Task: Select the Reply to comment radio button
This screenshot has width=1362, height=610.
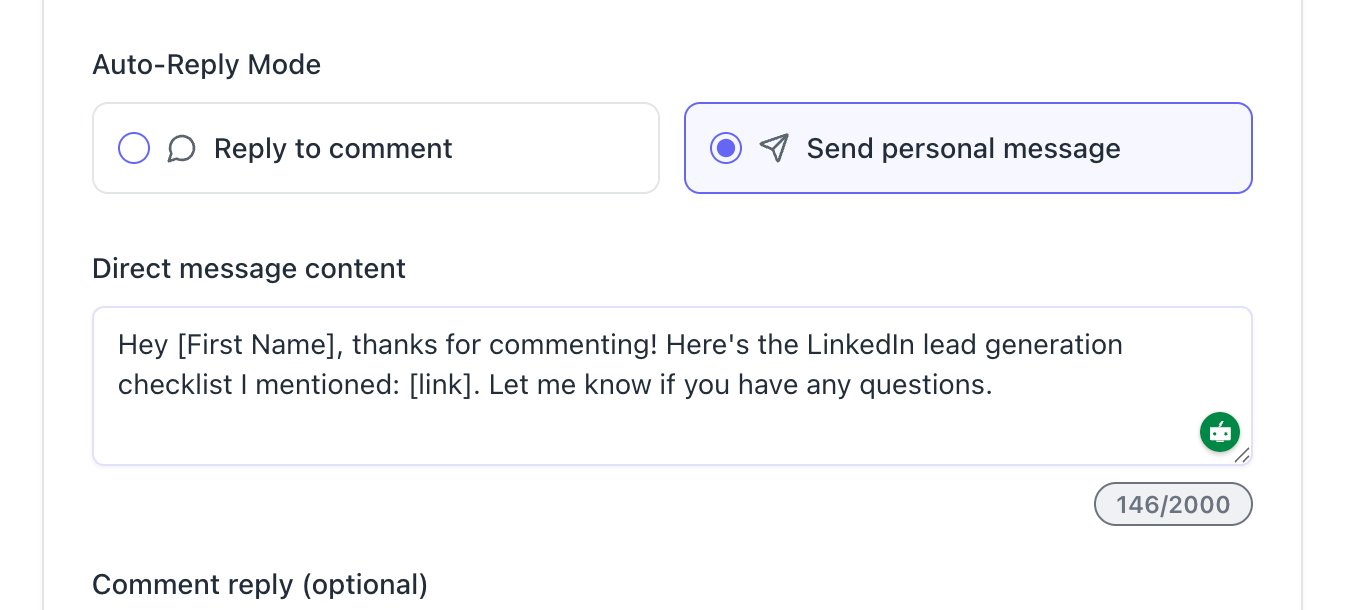Action: tap(134, 149)
